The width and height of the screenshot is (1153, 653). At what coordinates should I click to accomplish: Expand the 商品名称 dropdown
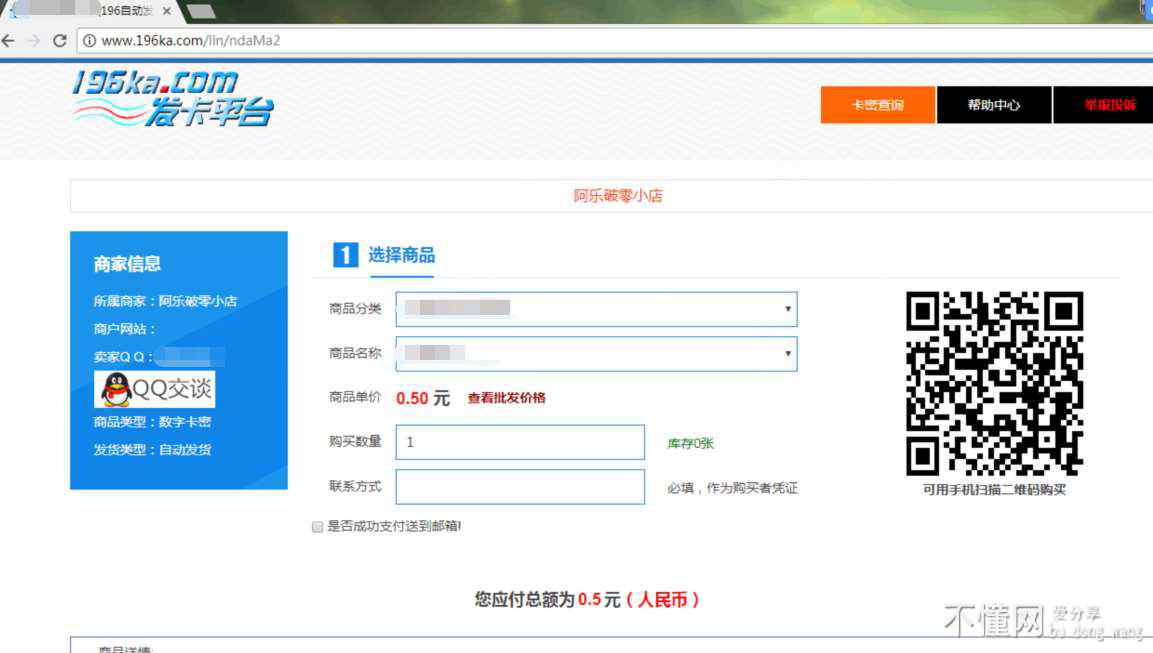[596, 353]
